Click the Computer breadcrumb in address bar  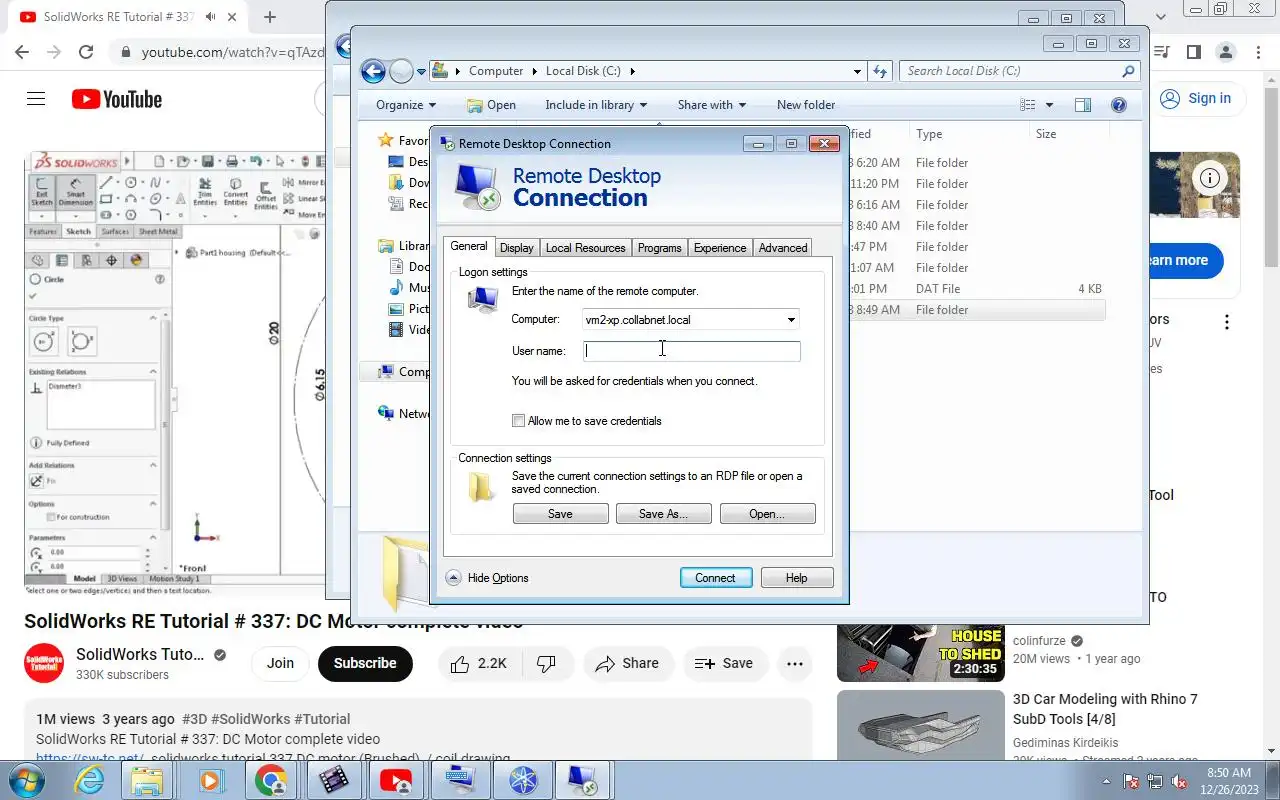pos(496,71)
